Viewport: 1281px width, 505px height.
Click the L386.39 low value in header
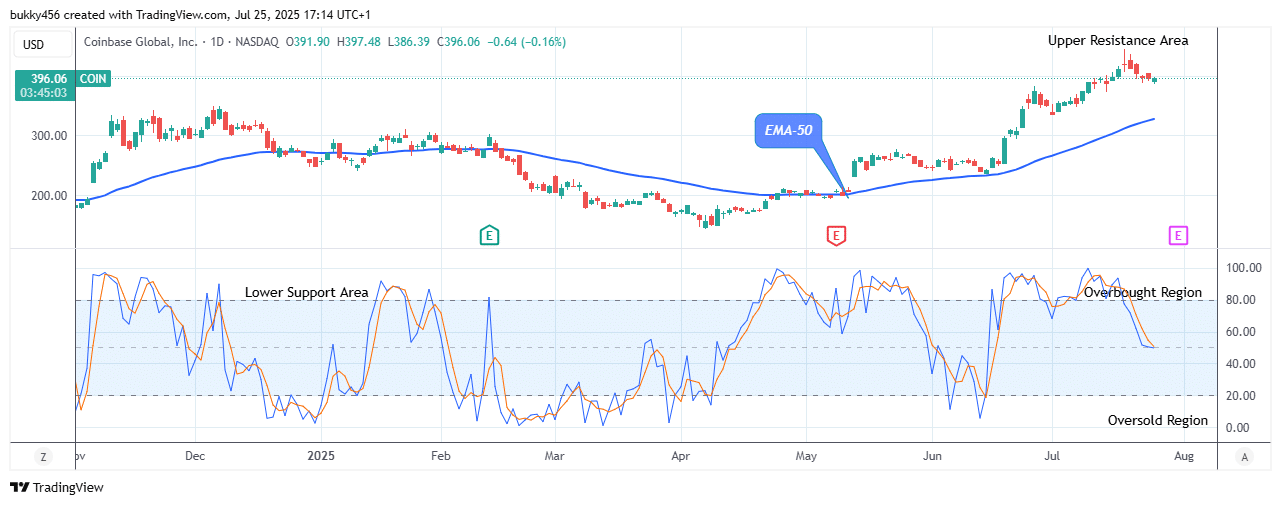pyautogui.click(x=409, y=42)
